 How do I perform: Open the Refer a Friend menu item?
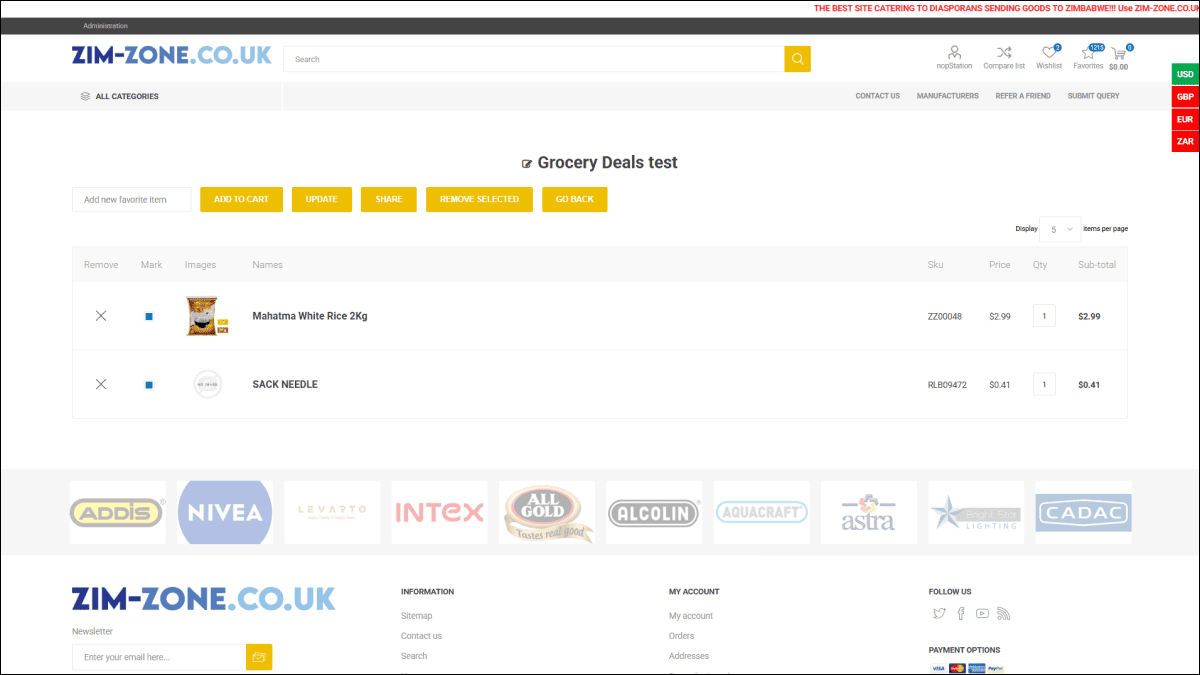click(x=1023, y=96)
